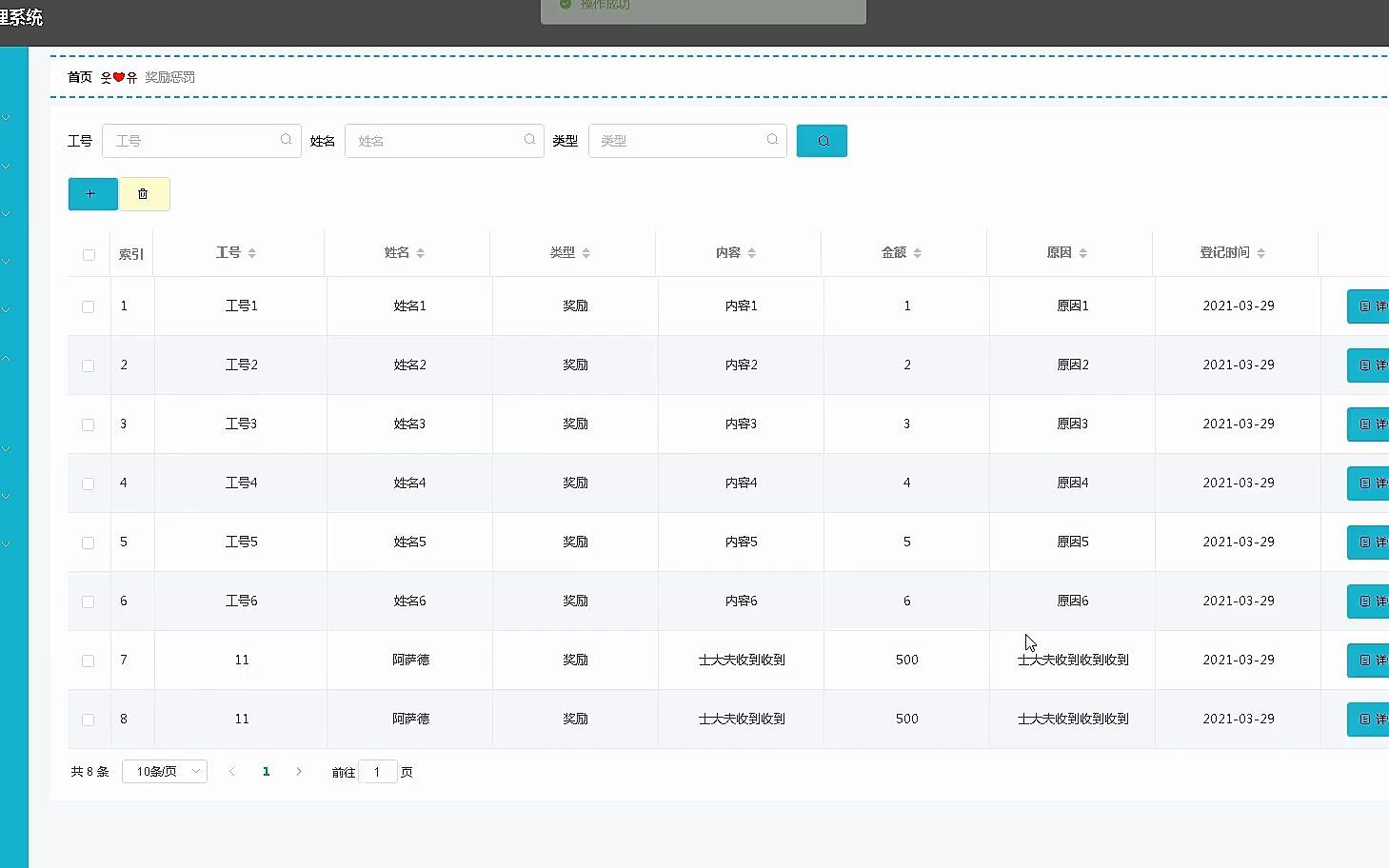Go to the previous page arrow

[231, 772]
